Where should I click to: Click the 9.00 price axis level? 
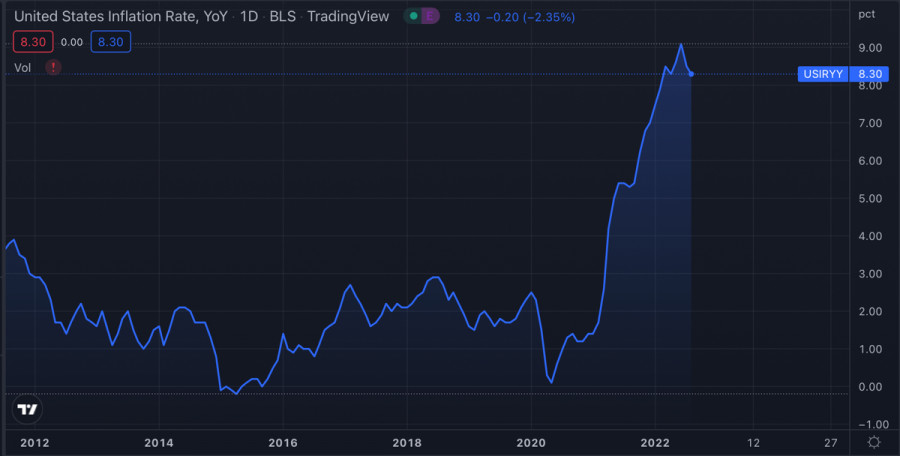click(869, 48)
